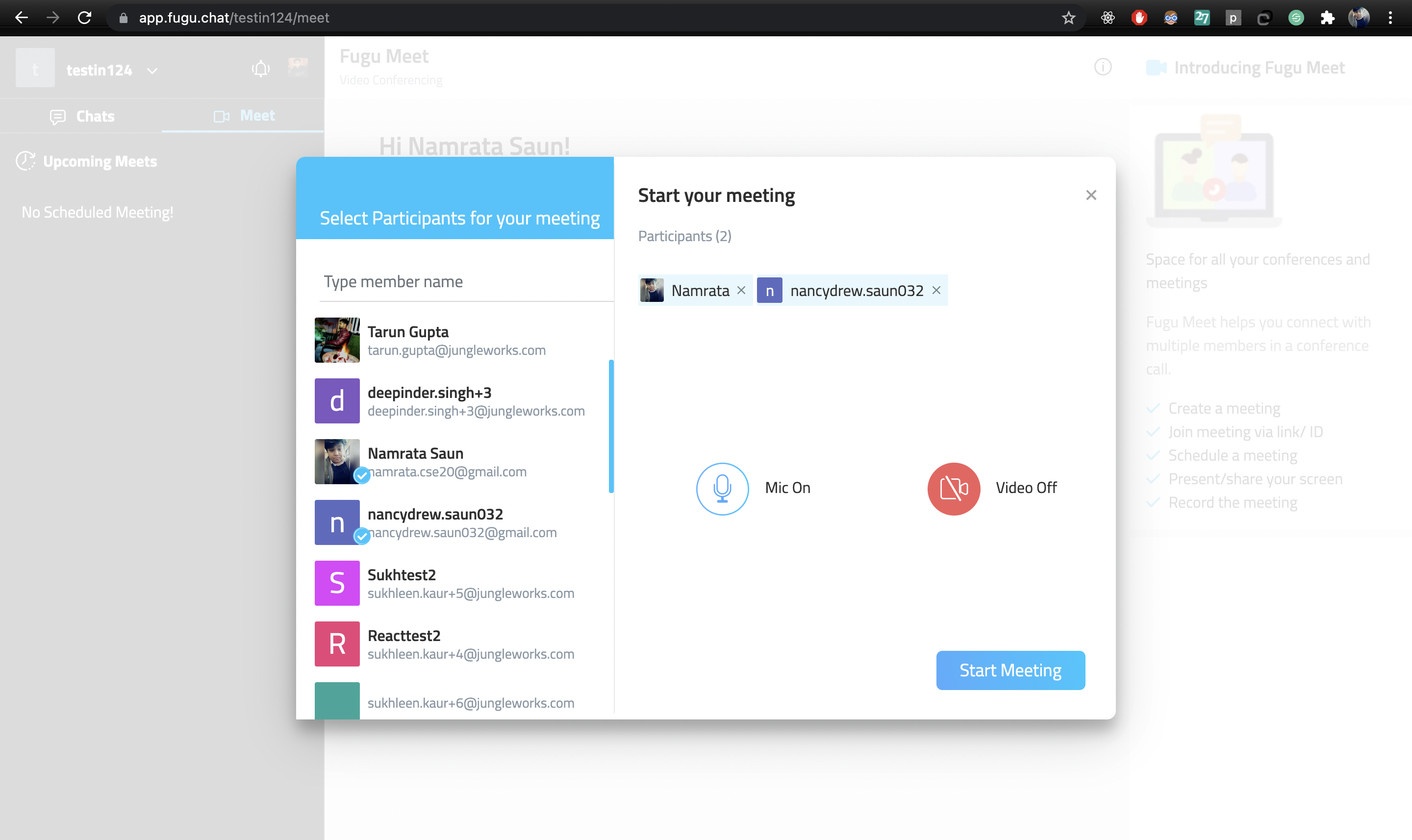Click 'No Scheduled Meeting!' text

coord(98,212)
